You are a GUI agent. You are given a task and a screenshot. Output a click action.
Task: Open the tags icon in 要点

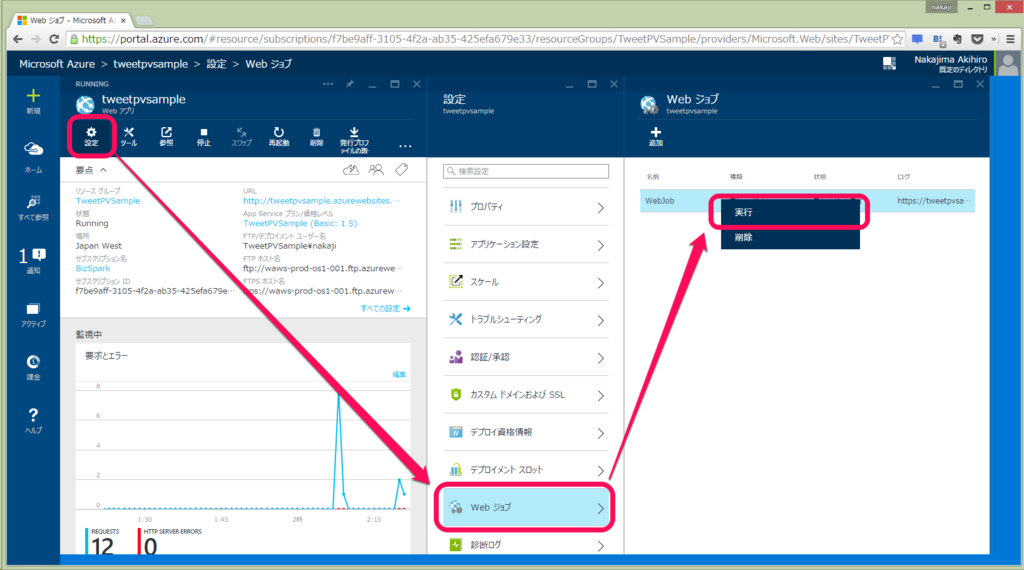402,170
